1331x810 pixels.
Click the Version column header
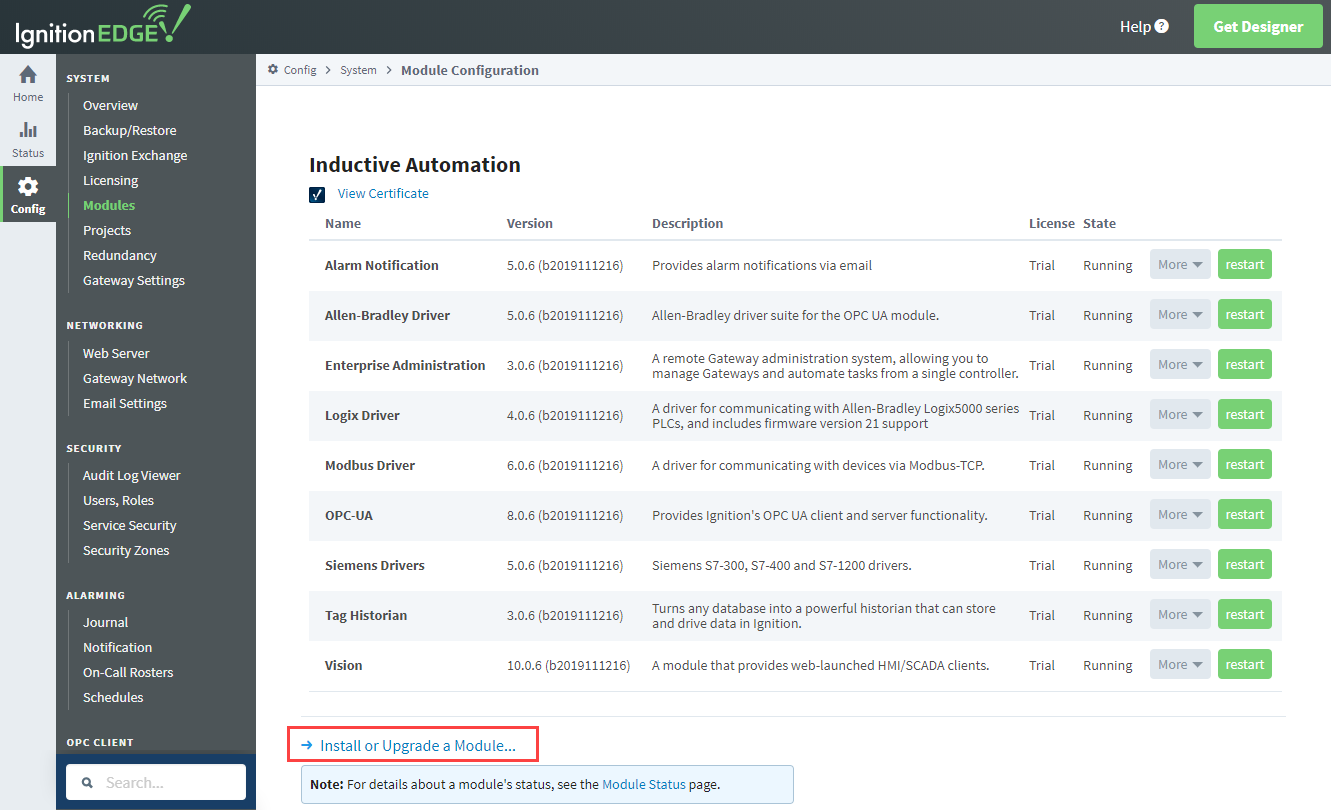tap(530, 224)
